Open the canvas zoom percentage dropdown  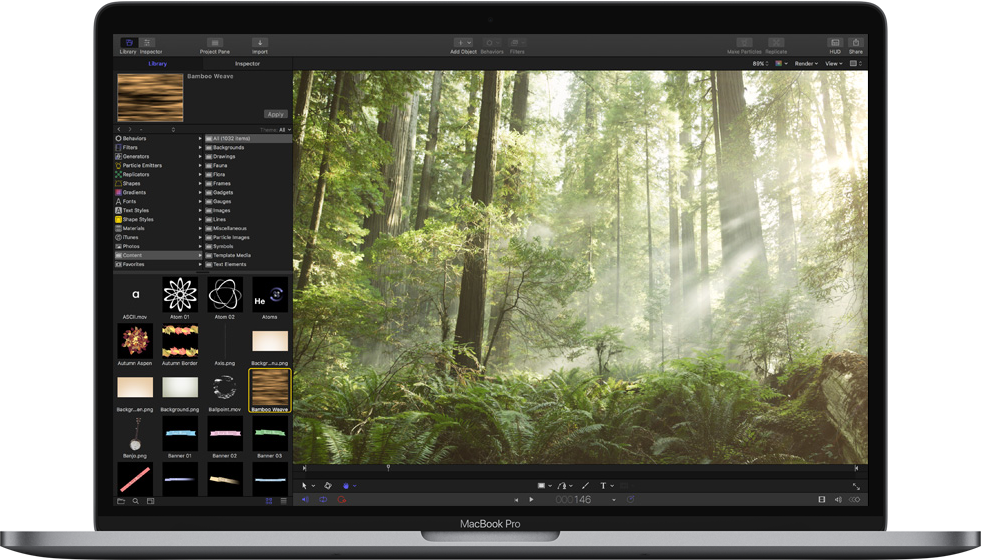(762, 63)
